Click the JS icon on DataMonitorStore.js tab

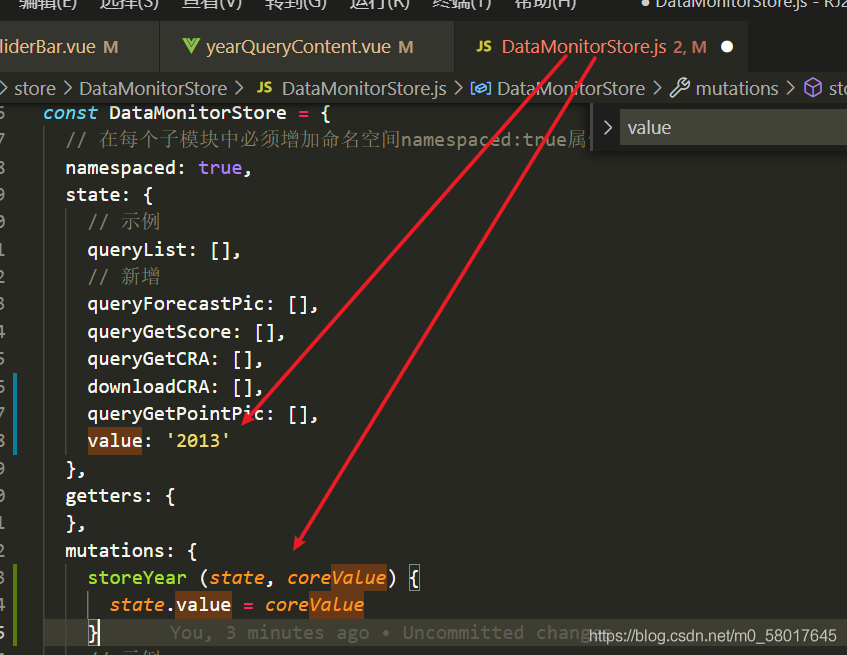pyautogui.click(x=484, y=47)
